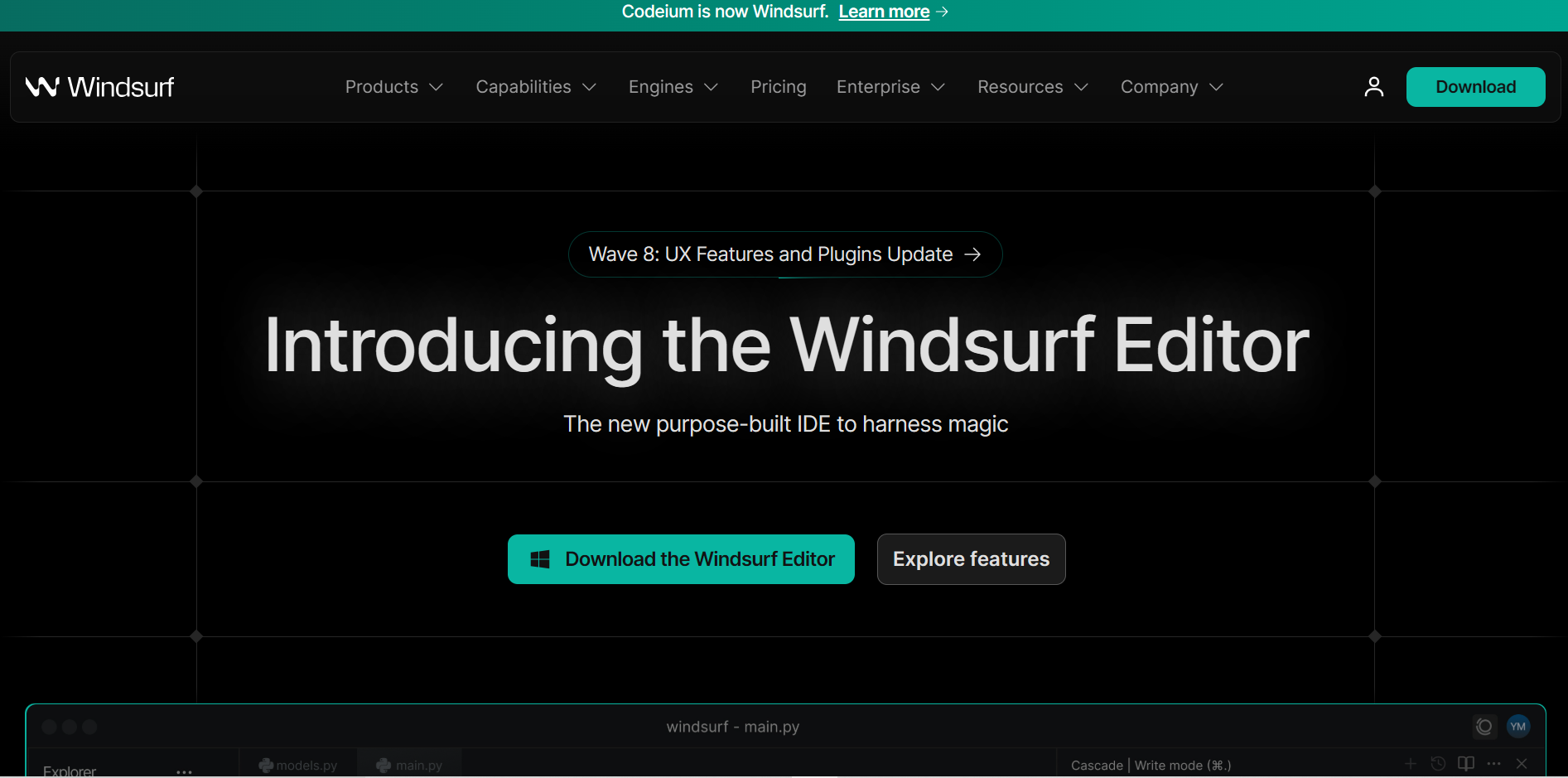Click the 'windsurf - main.py' title text
Viewport: 1568px width, 778px height.
coord(733,727)
